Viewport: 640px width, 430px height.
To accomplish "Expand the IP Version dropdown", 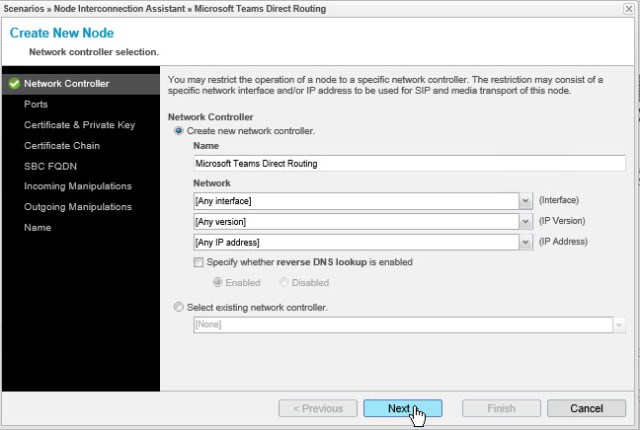I will coord(526,221).
